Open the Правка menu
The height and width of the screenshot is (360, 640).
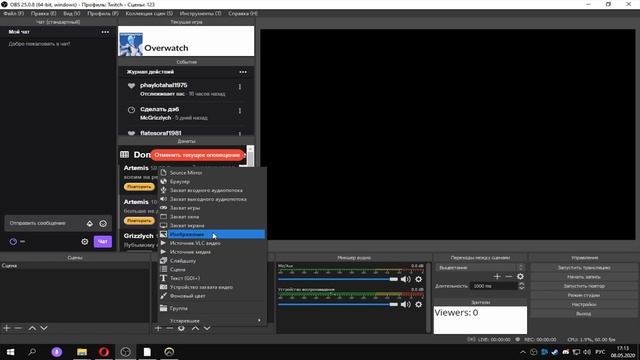click(43, 13)
